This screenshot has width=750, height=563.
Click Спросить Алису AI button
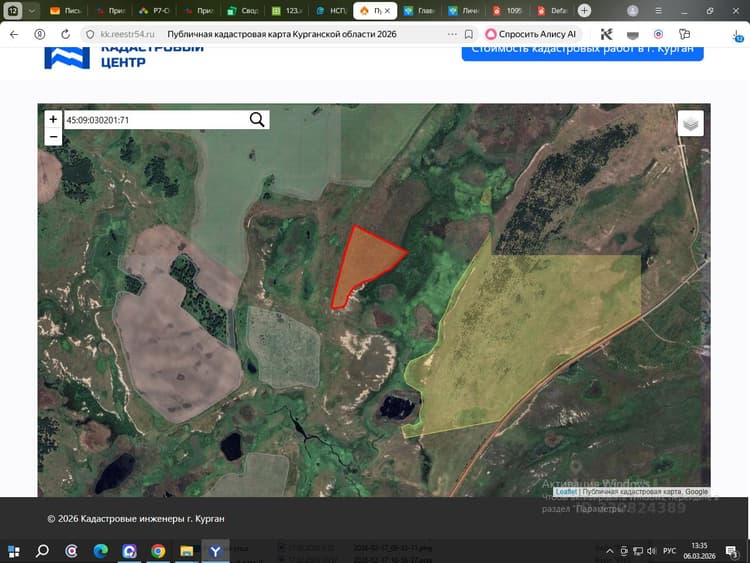[531, 34]
